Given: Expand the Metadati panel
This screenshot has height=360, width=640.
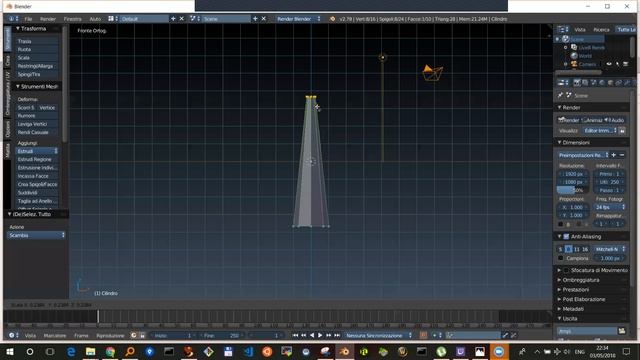Looking at the screenshot, I should (560, 309).
